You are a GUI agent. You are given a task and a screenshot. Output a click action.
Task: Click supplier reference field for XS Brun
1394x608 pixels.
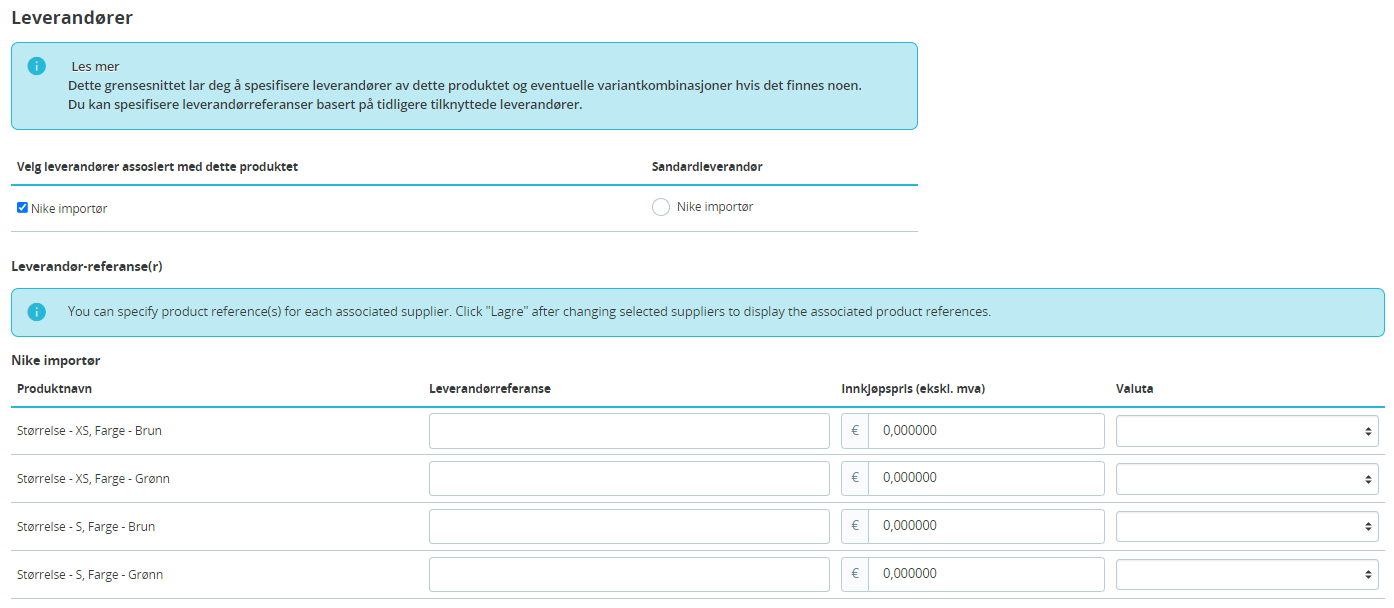[629, 431]
